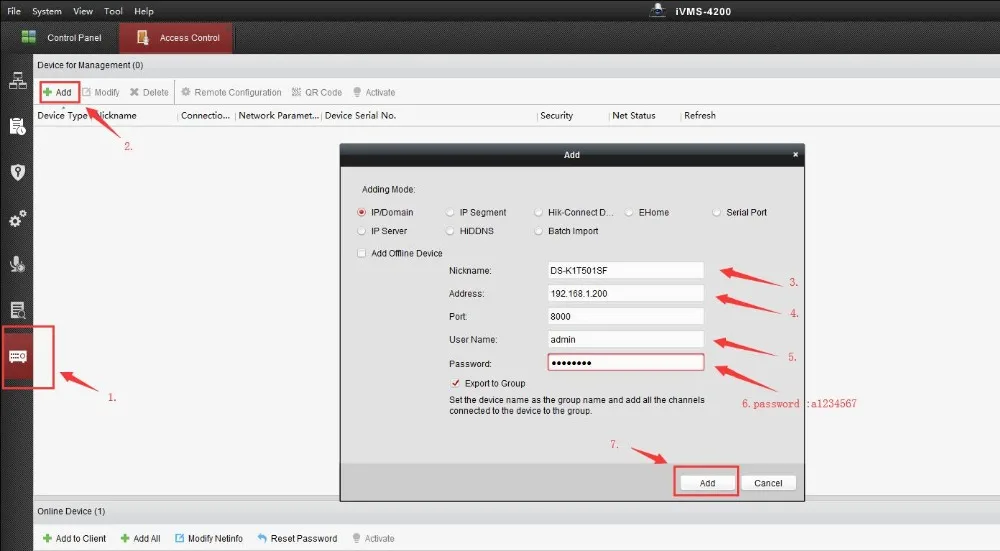This screenshot has width=1000, height=551.
Task: Select IP Server adding mode
Action: pos(362,231)
